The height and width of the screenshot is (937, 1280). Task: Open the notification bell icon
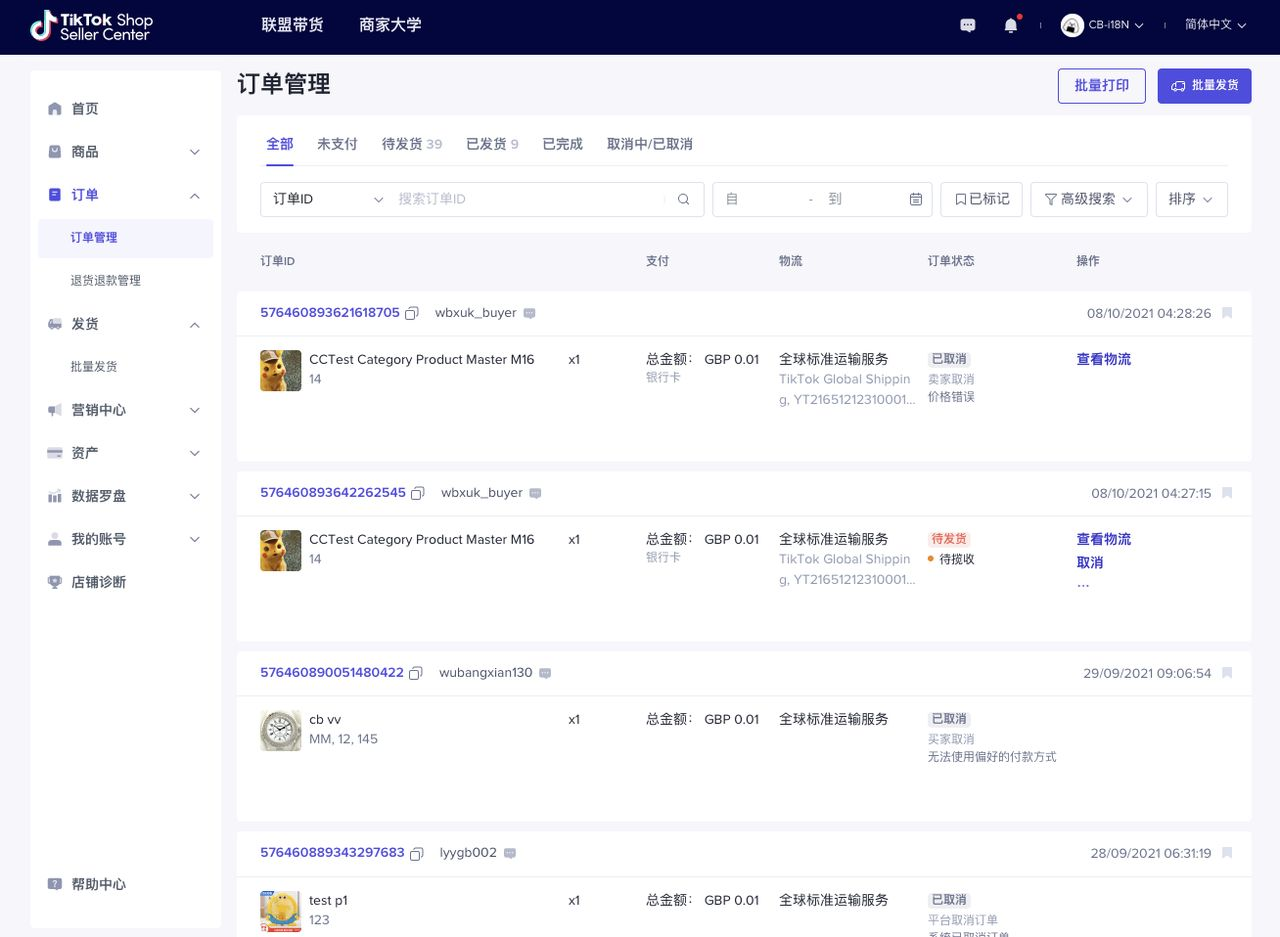point(1010,26)
